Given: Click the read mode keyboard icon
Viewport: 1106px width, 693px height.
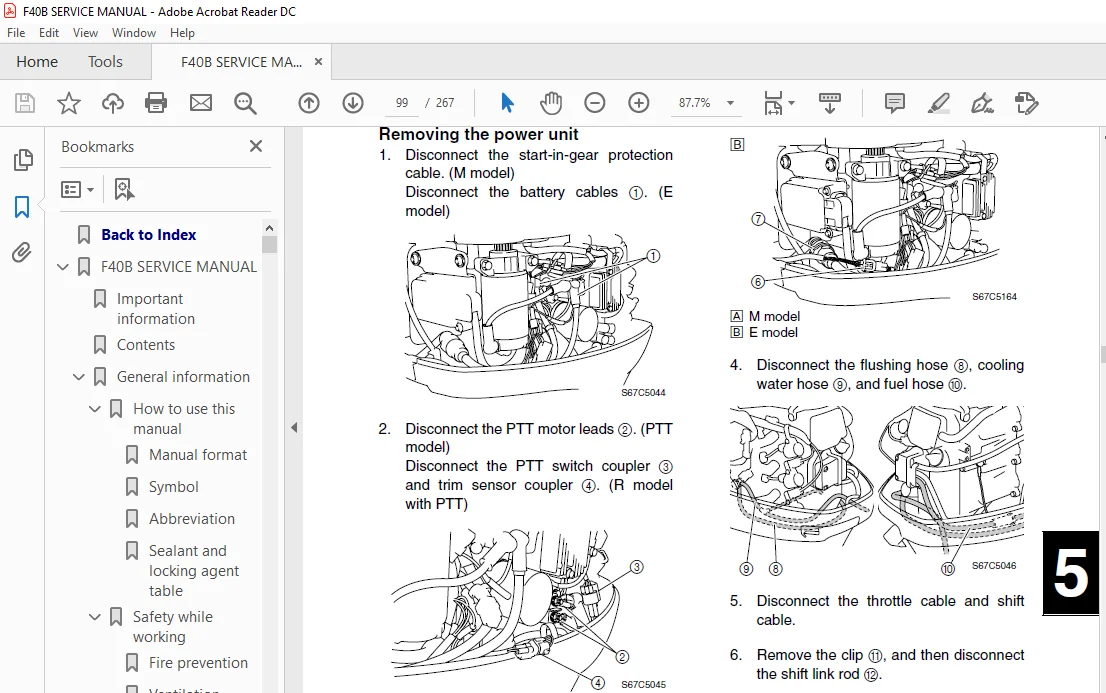Looking at the screenshot, I should point(830,103).
